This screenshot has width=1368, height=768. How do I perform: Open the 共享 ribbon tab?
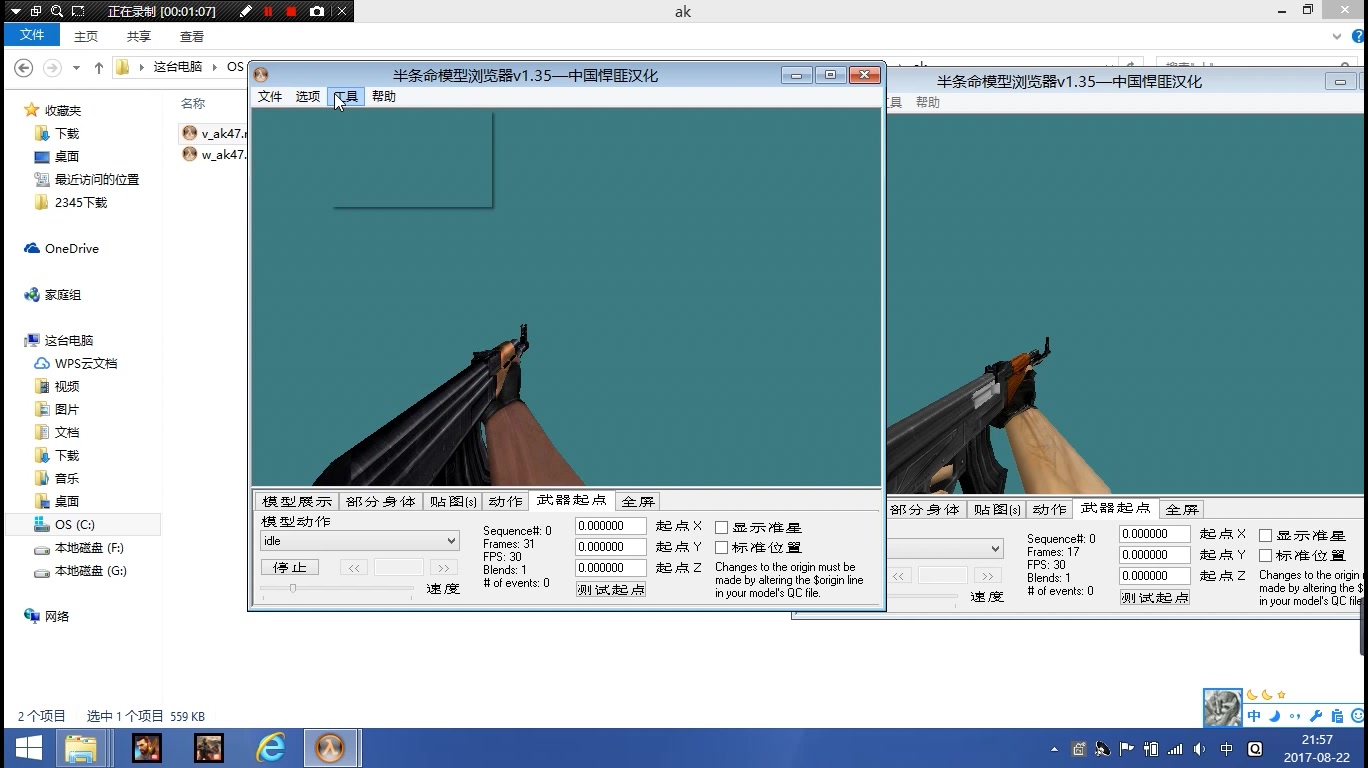coord(139,36)
